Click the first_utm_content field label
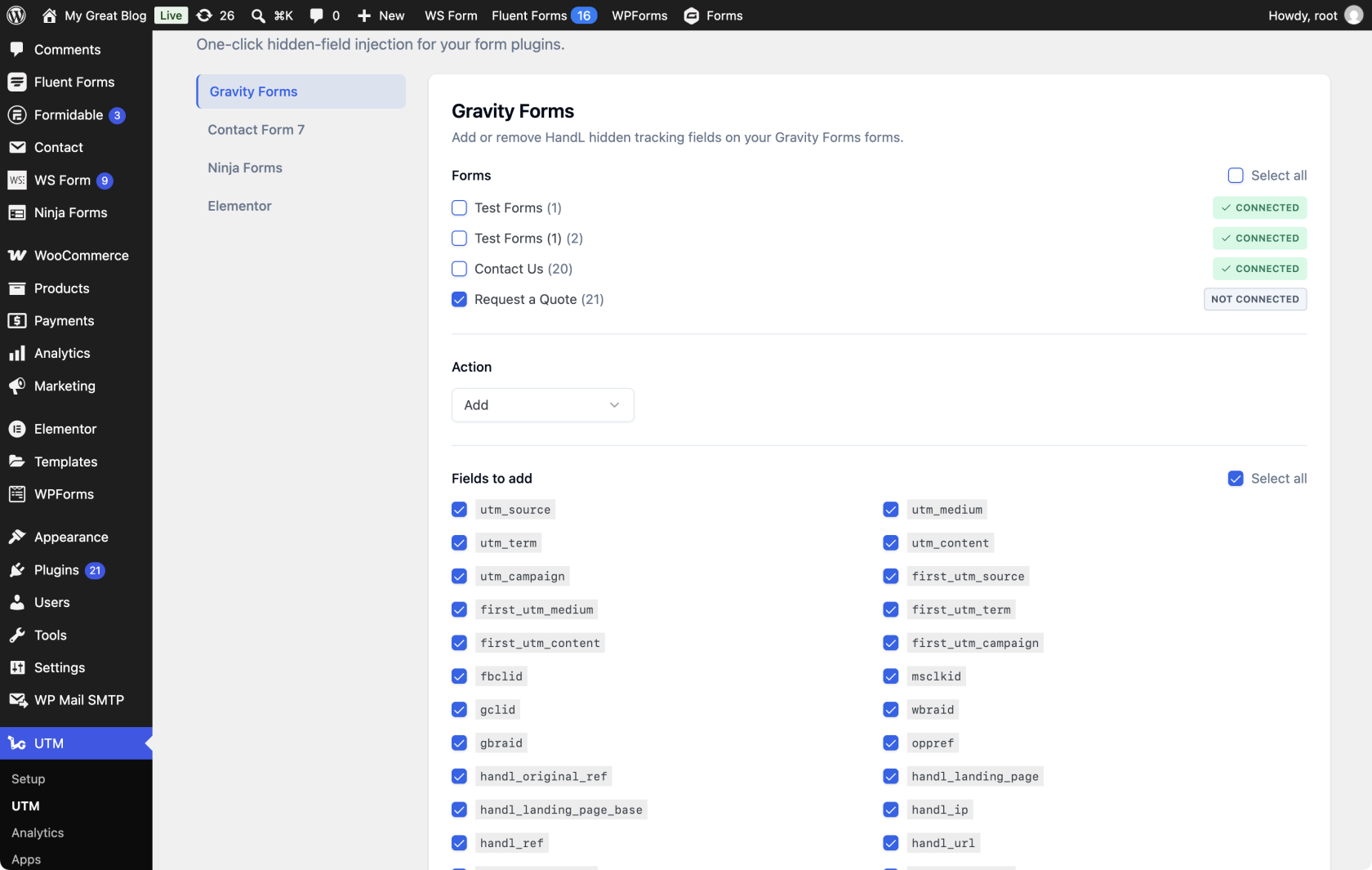This screenshot has height=870, width=1372. coord(540,643)
